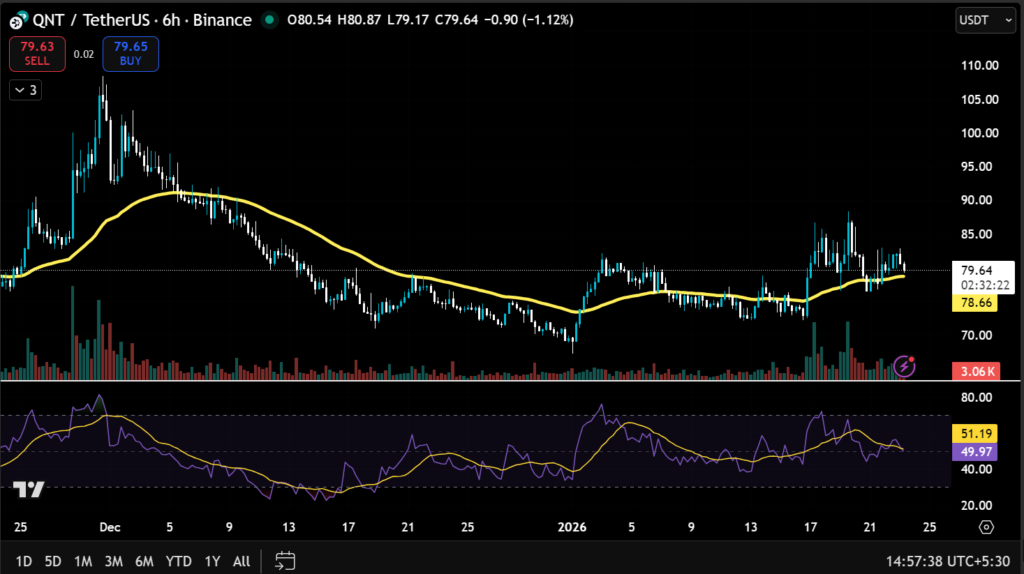
Task: Click the yellow 78.66 moving average label
Action: tap(975, 301)
